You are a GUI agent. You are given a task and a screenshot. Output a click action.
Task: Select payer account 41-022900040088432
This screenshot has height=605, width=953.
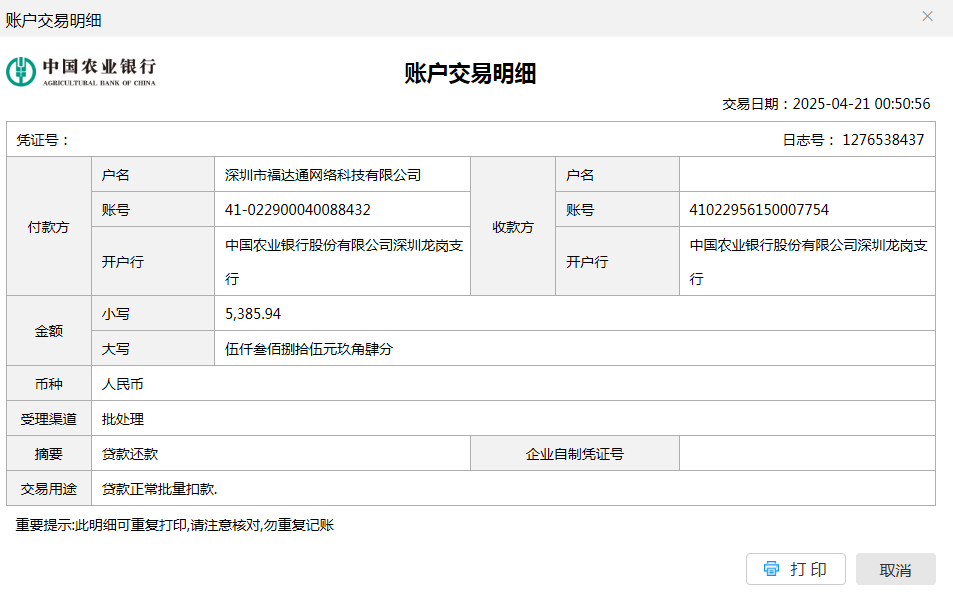pos(298,210)
